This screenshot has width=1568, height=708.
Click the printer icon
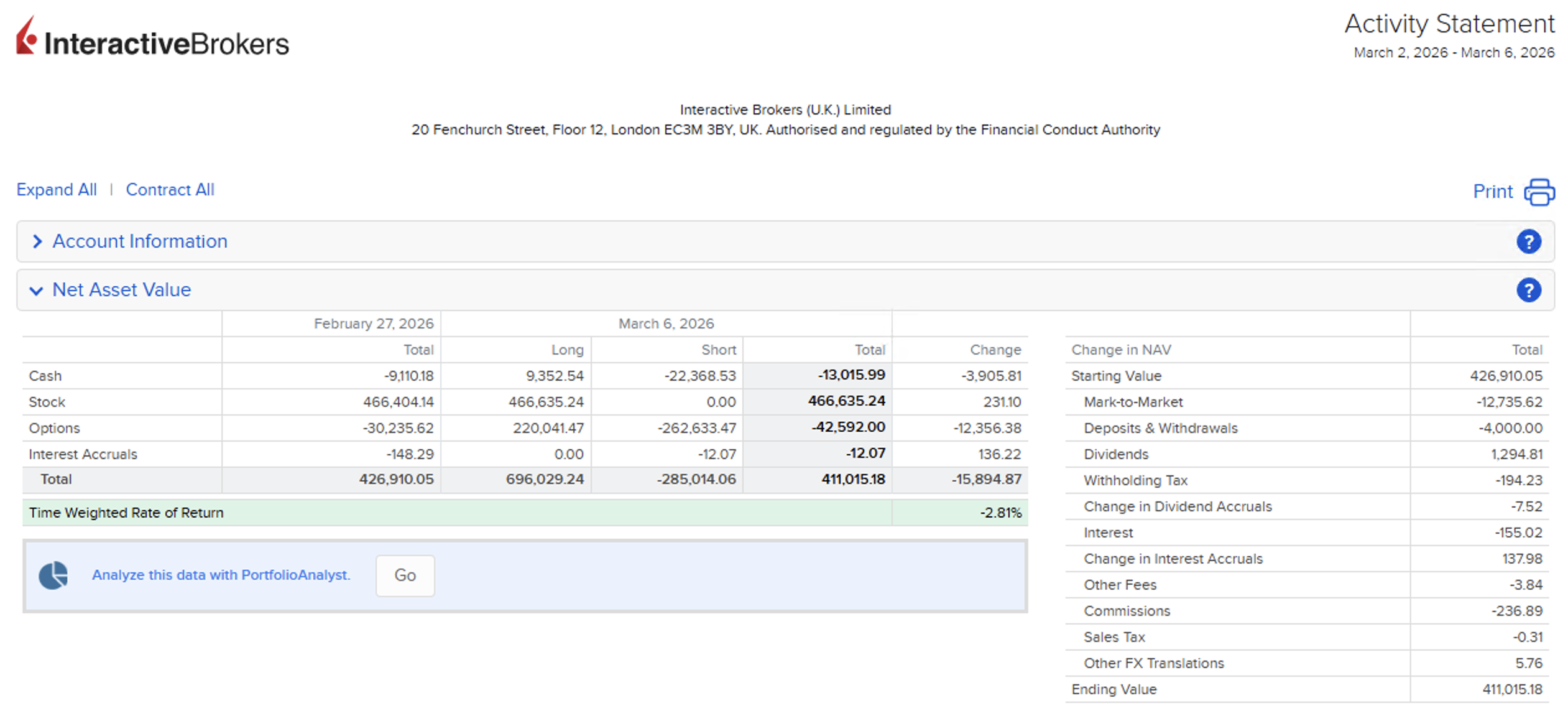point(1539,192)
